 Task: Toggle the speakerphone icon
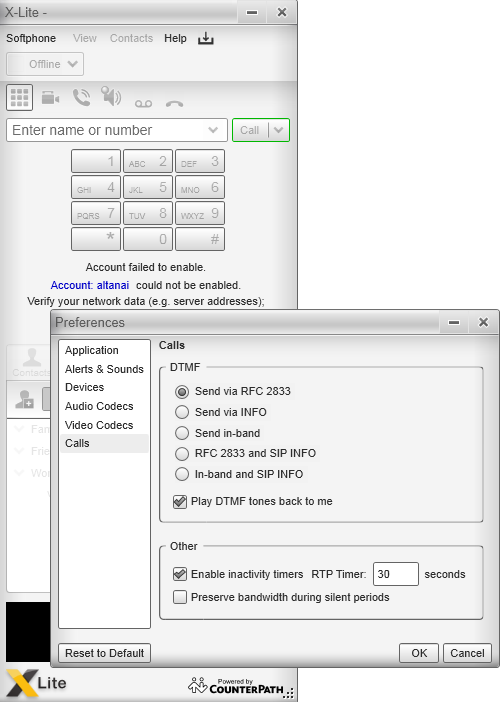(x=111, y=96)
